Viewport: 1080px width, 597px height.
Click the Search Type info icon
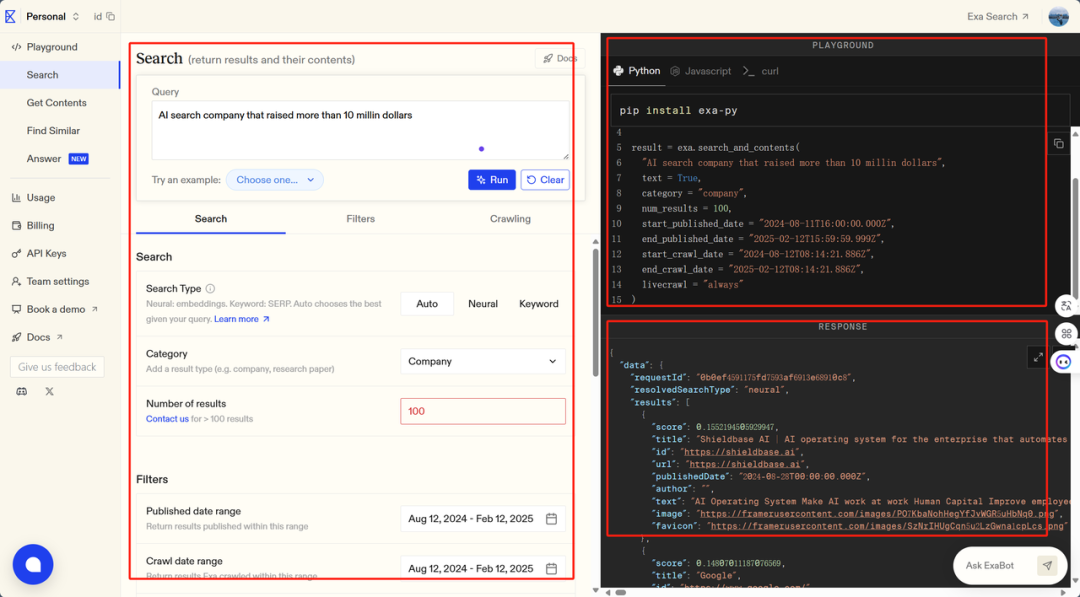pos(210,289)
